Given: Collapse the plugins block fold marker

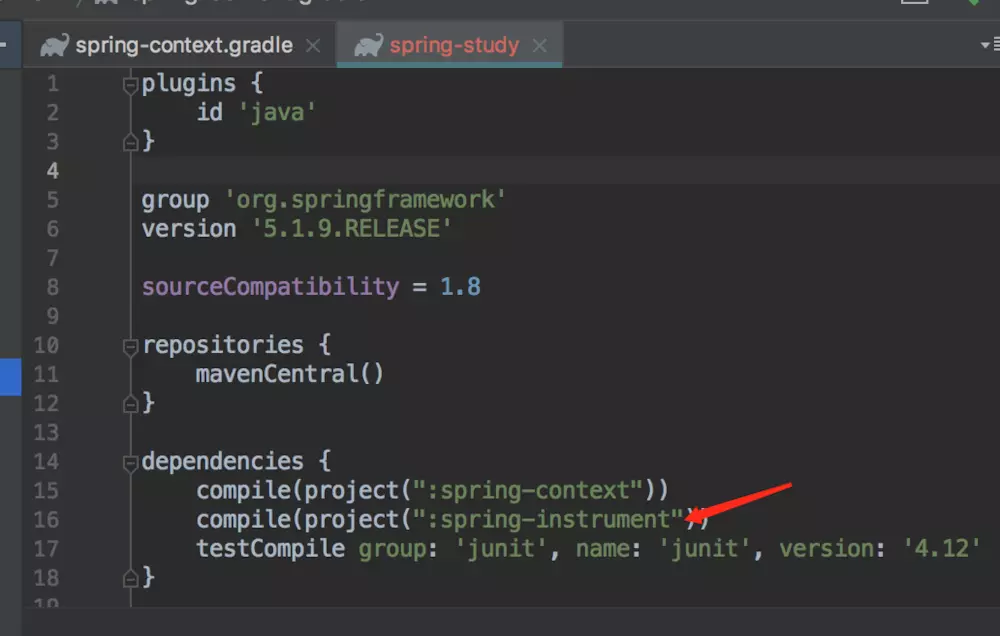Looking at the screenshot, I should [x=130, y=85].
